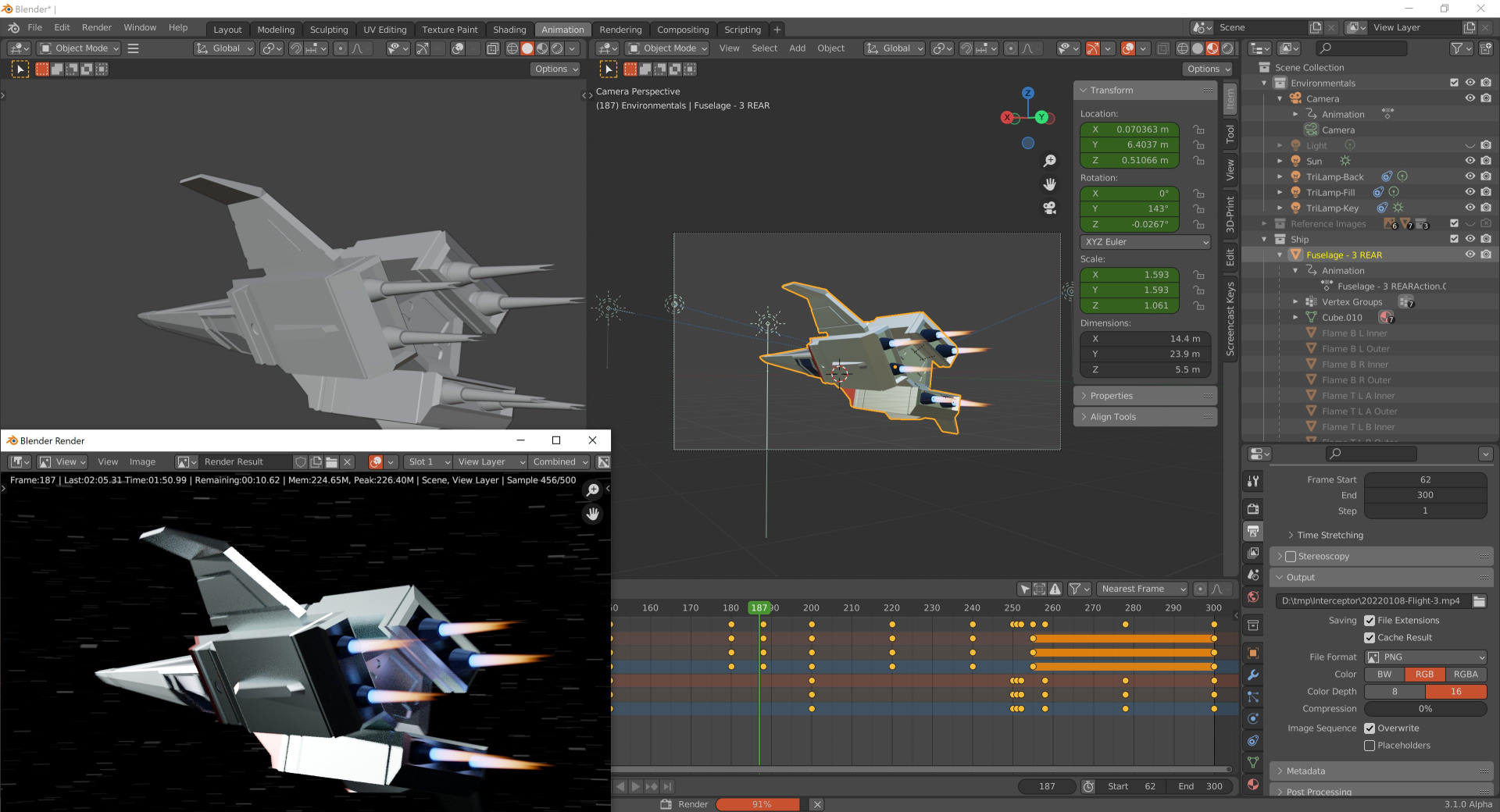Open the Tool settings properties tab icon
Viewport: 1500px width, 812px height.
pyautogui.click(x=1253, y=481)
